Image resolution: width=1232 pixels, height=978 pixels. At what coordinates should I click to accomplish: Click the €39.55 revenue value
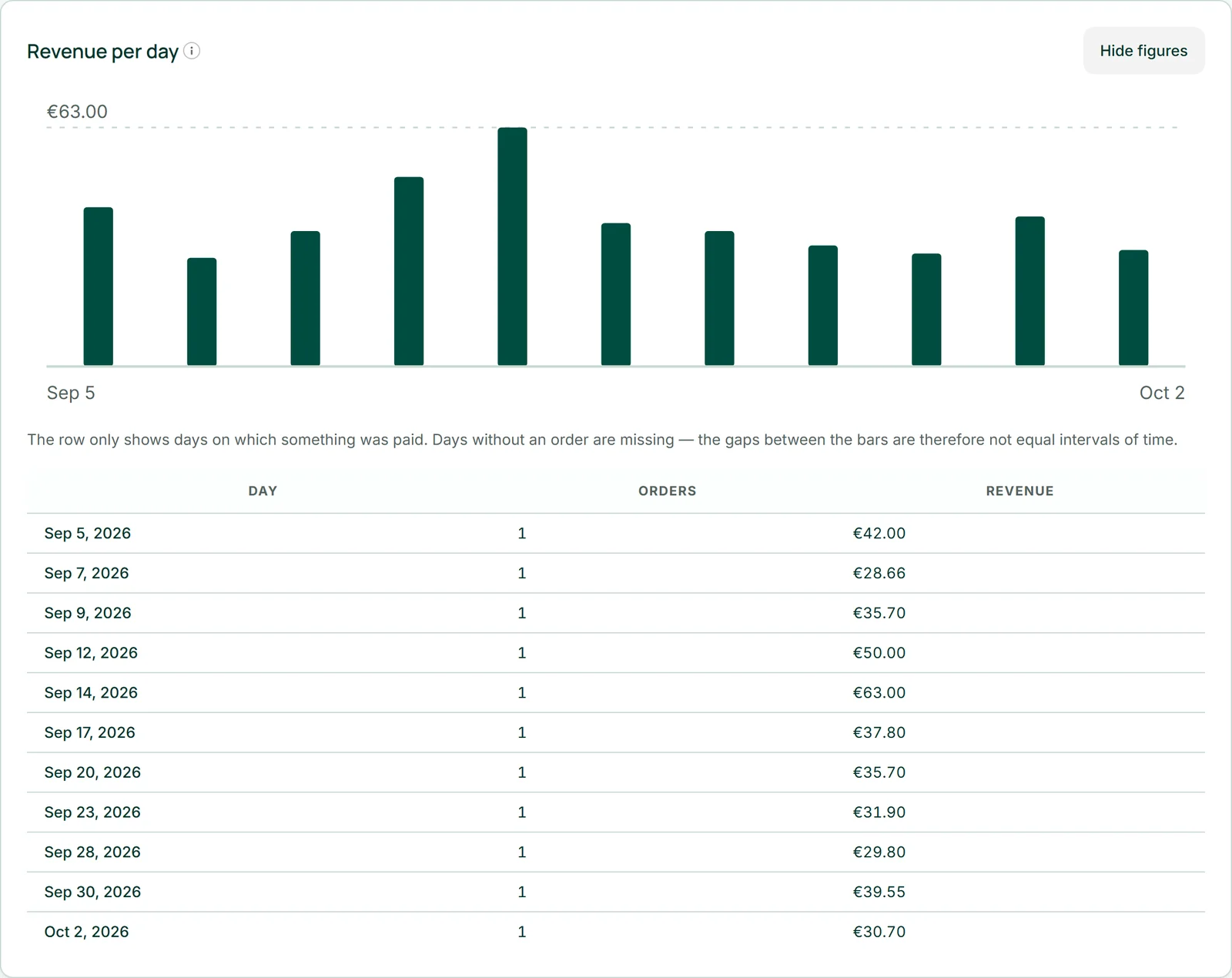pyautogui.click(x=879, y=892)
